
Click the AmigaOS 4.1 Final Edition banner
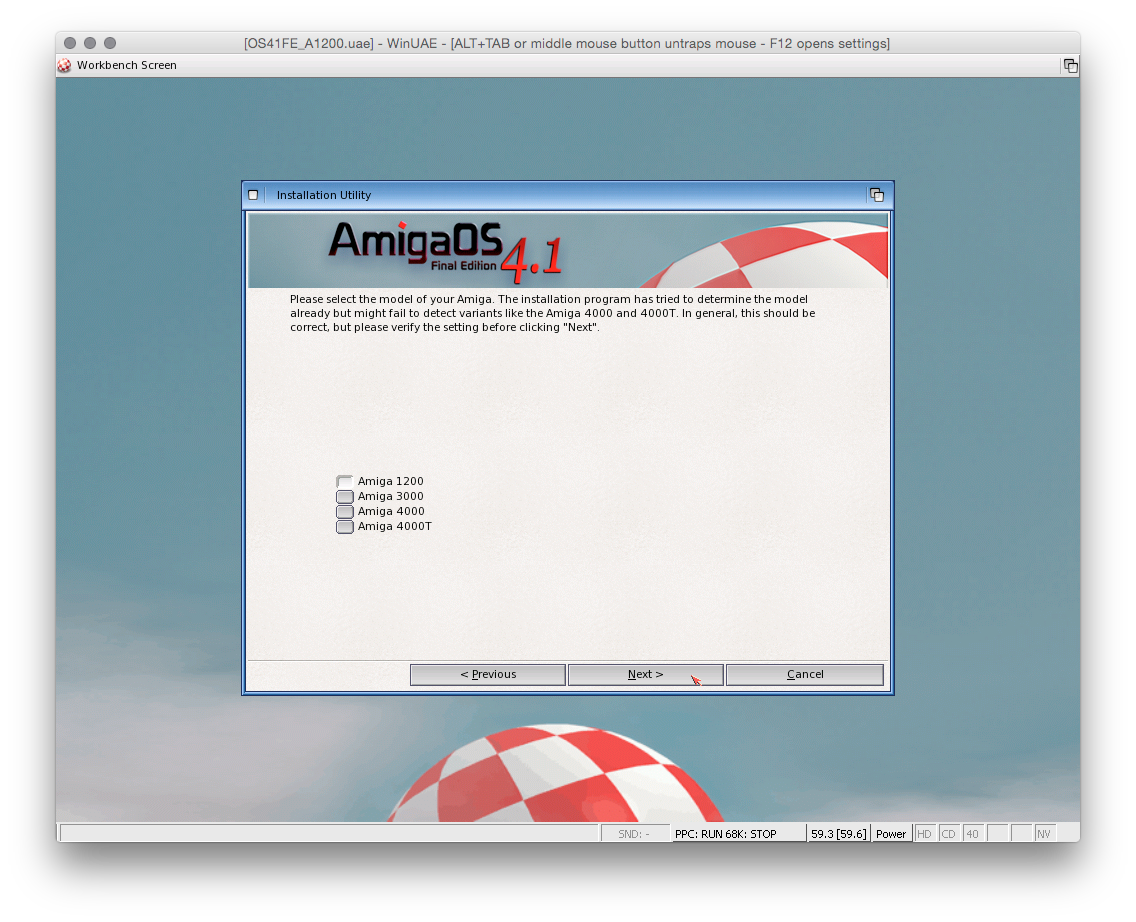(568, 251)
